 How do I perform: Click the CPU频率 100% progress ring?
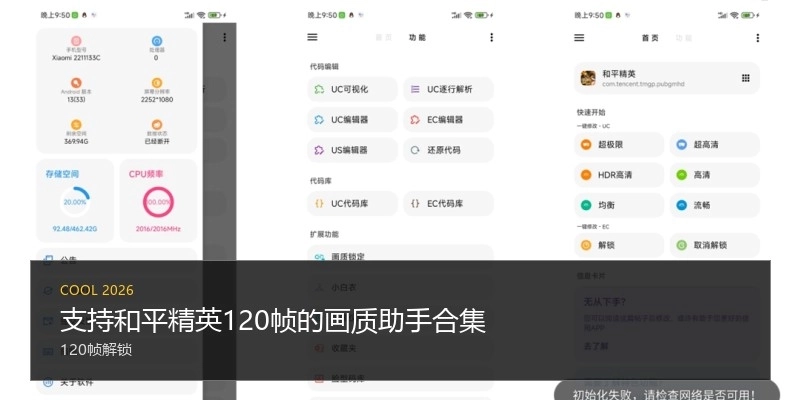[158, 202]
